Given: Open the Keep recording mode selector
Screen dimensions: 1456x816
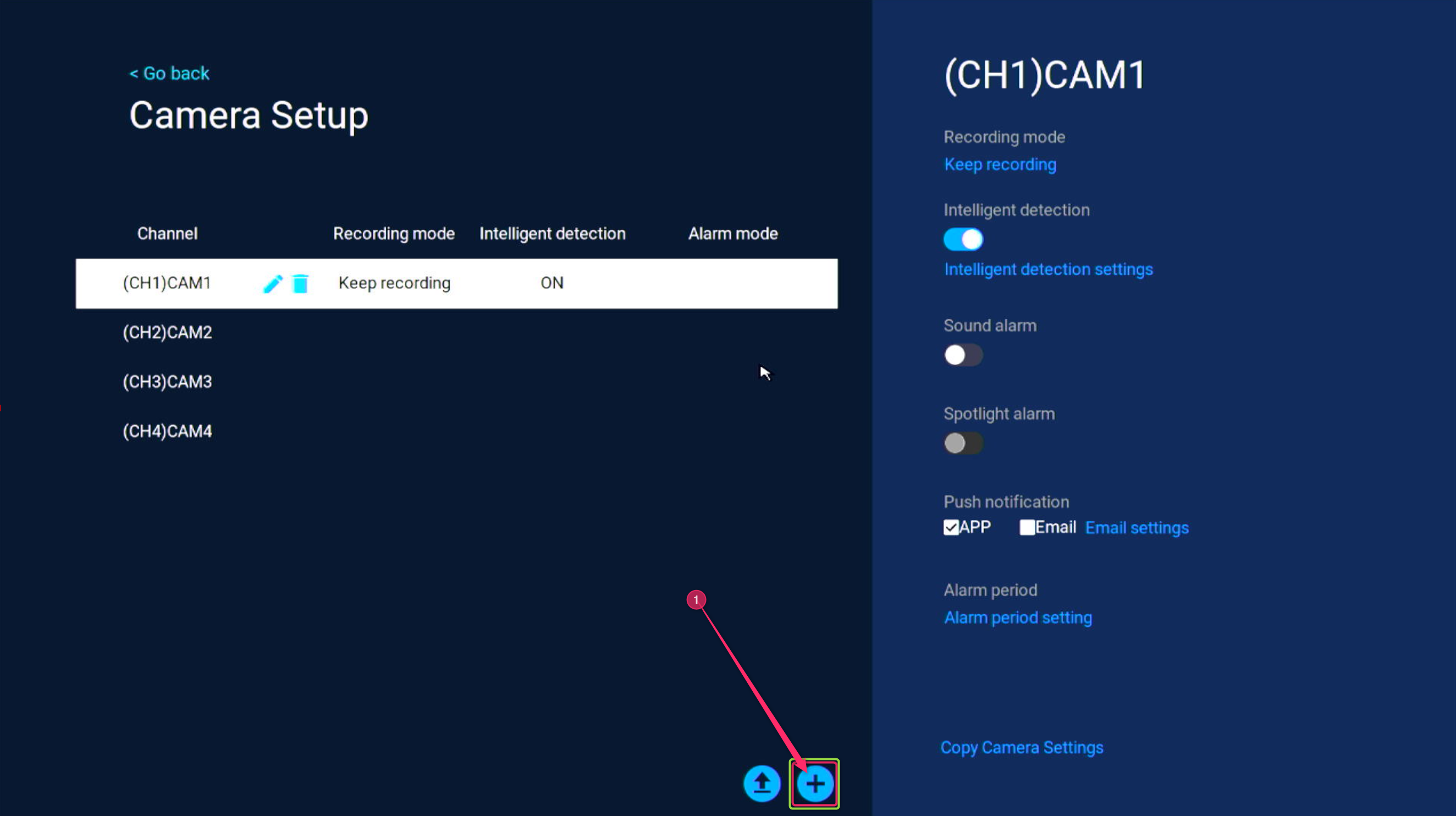Looking at the screenshot, I should point(999,164).
